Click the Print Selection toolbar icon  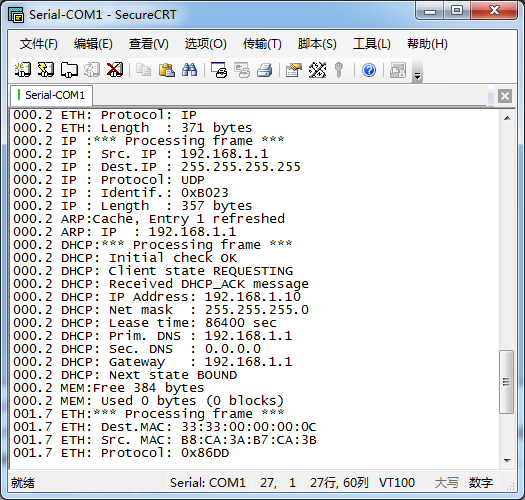pyautogui.click(x=242, y=70)
